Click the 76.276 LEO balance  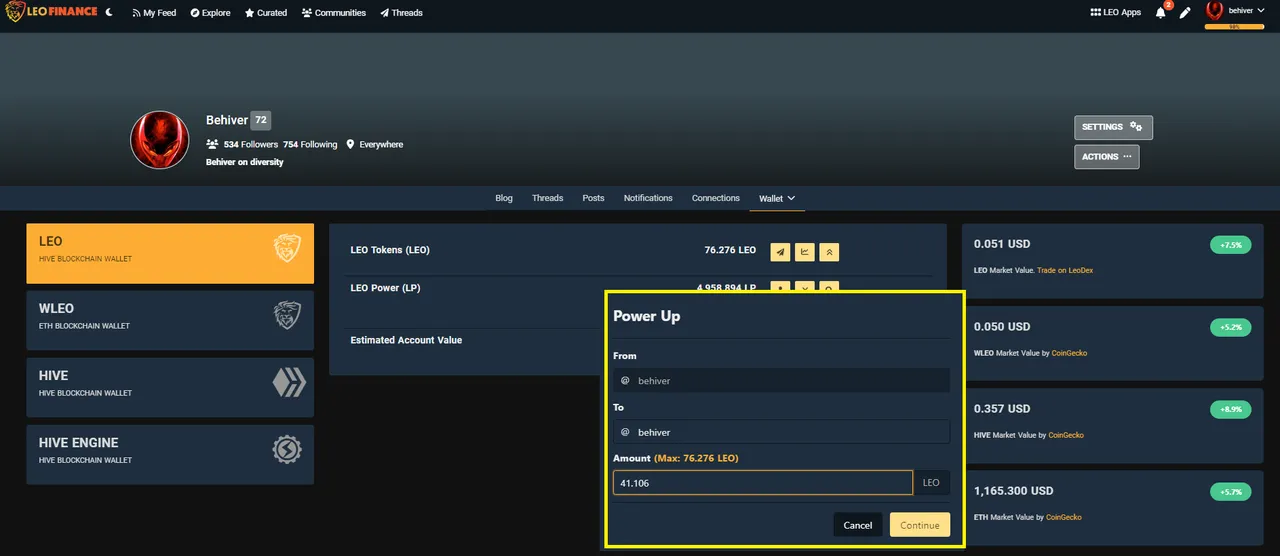click(x=730, y=250)
